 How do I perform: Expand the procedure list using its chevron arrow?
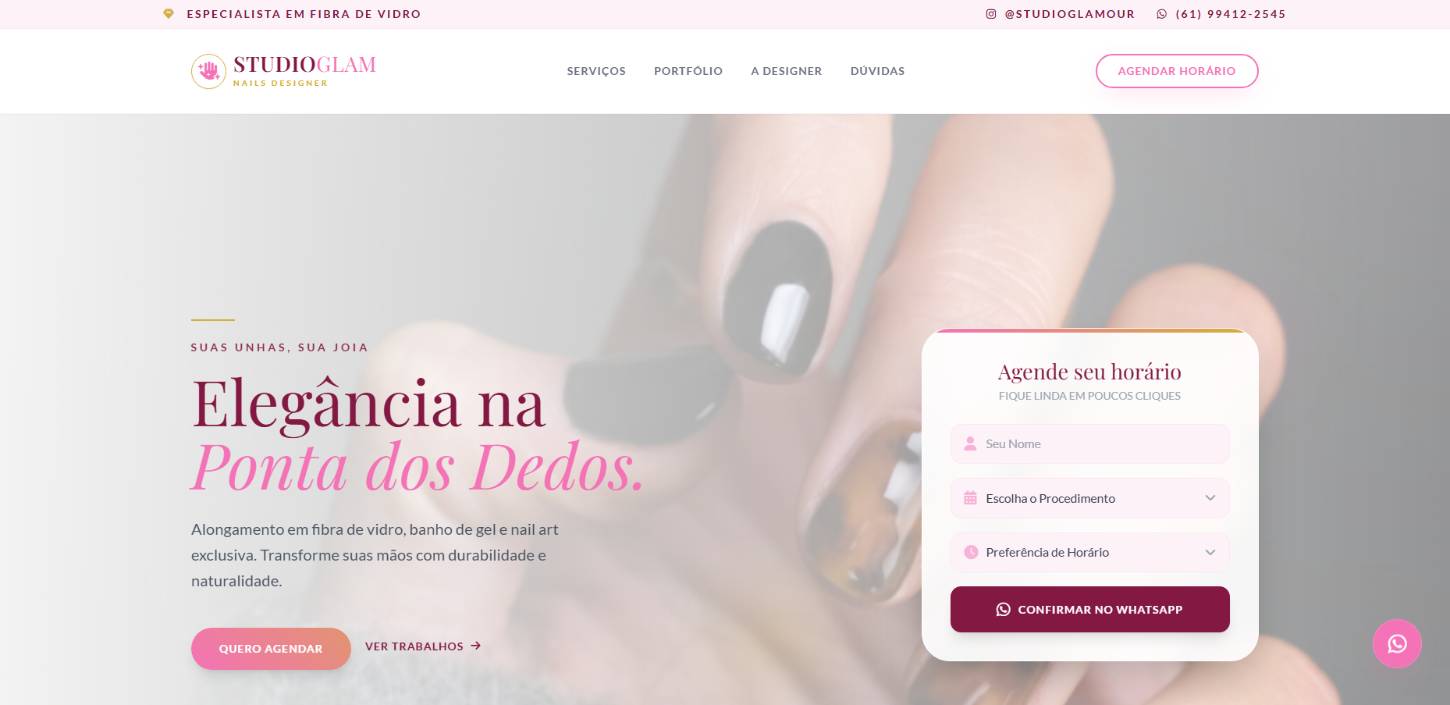point(1210,498)
